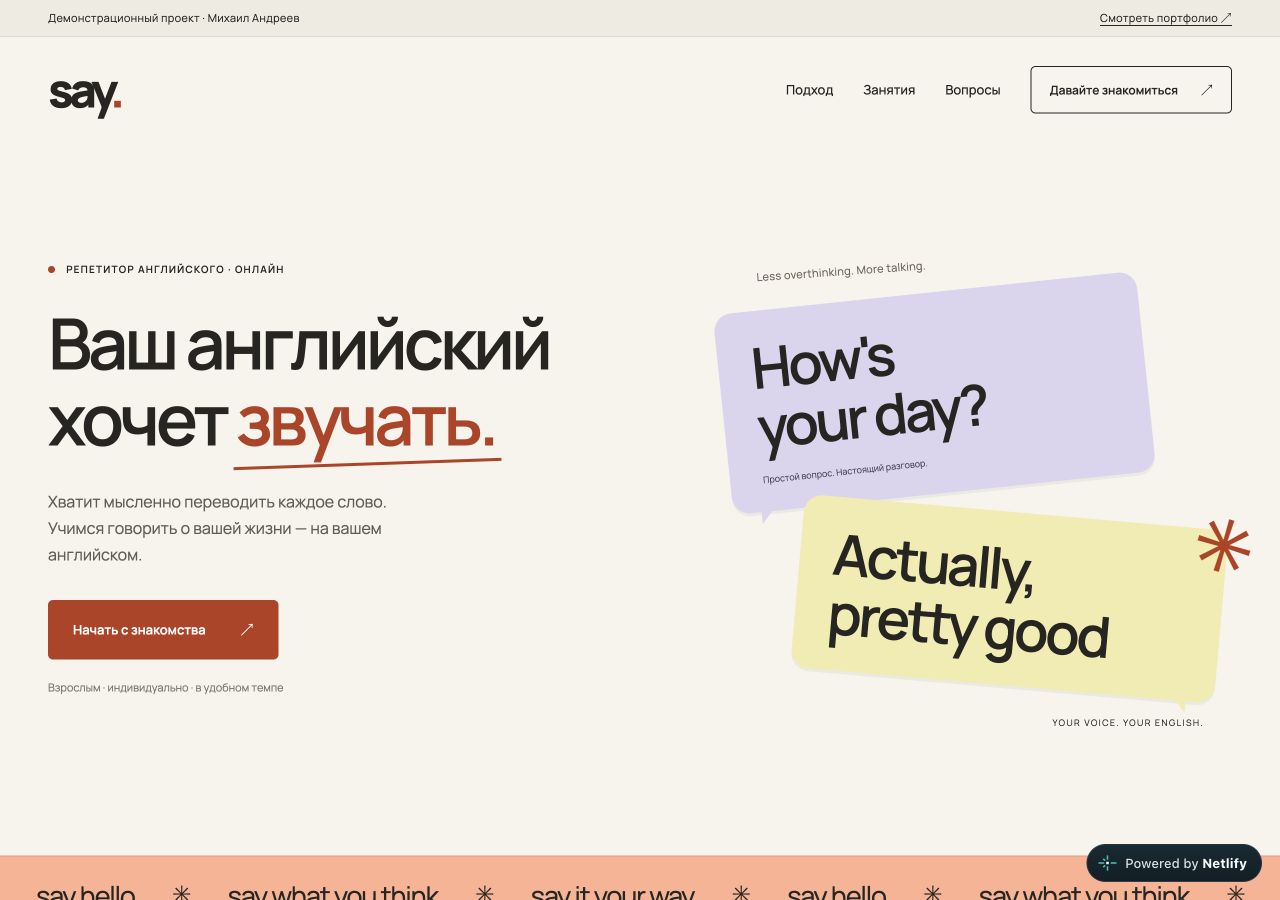Click the Netlify logo icon in badge
This screenshot has height=900, width=1280.
tap(1107, 863)
